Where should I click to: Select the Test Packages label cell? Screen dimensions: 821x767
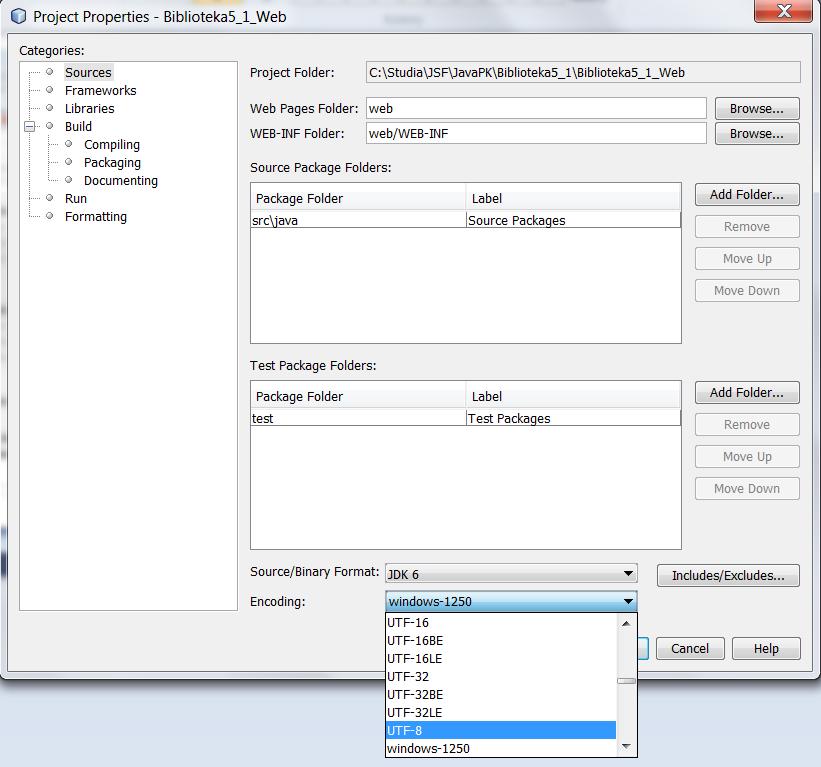coord(573,418)
